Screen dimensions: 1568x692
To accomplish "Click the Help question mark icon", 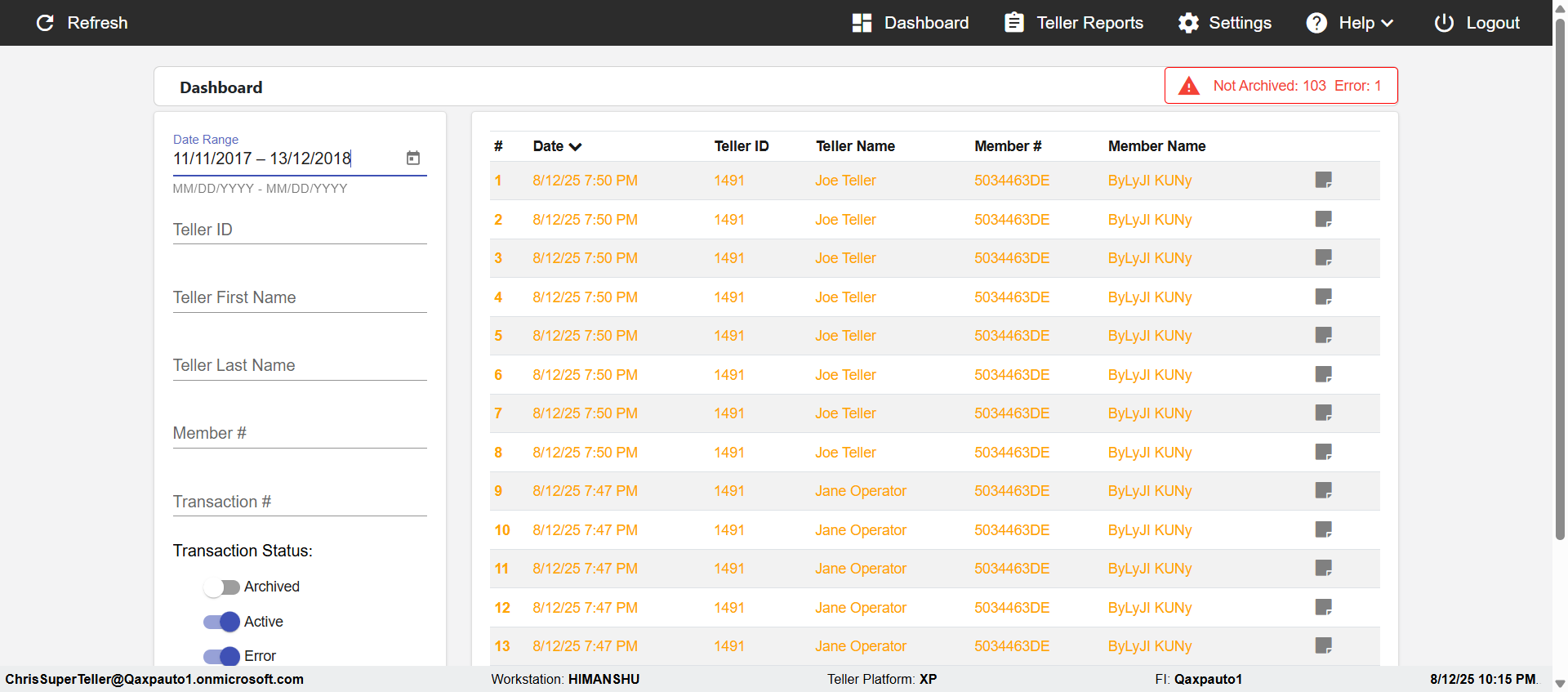I will (x=1316, y=23).
